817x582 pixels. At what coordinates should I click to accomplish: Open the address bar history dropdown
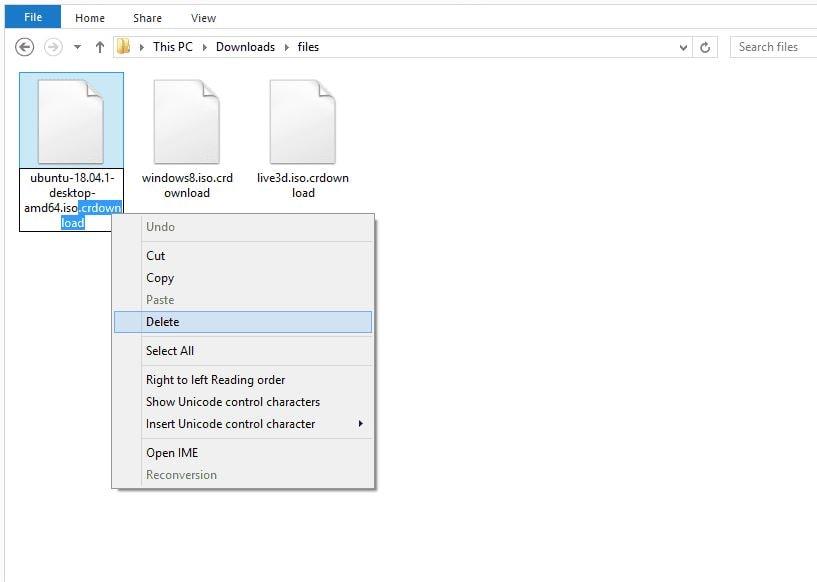[682, 47]
